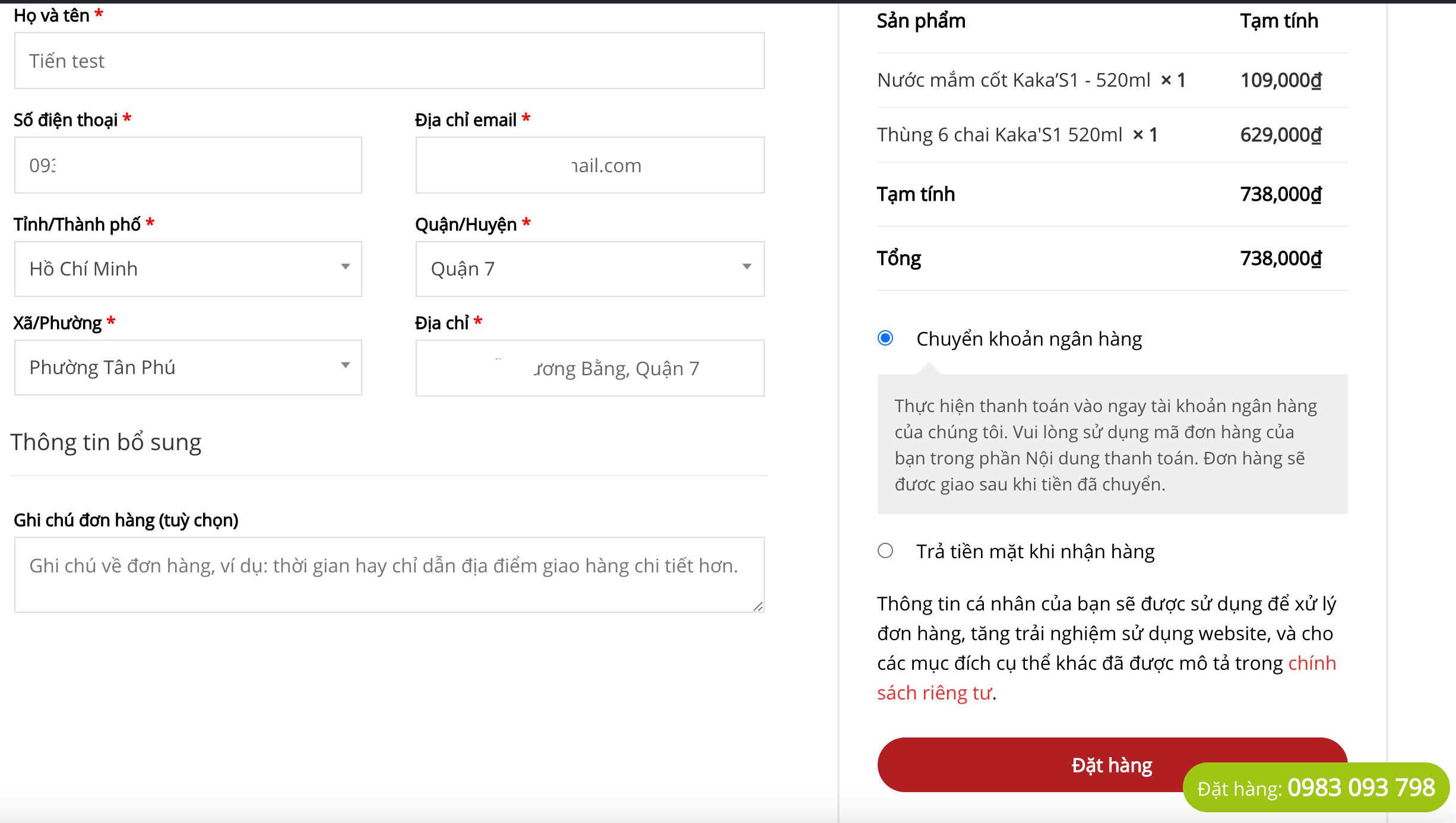Screen dimensions: 1456x823
Task: Click the Quận 7 dropdown arrow icon
Action: pyautogui.click(x=747, y=267)
